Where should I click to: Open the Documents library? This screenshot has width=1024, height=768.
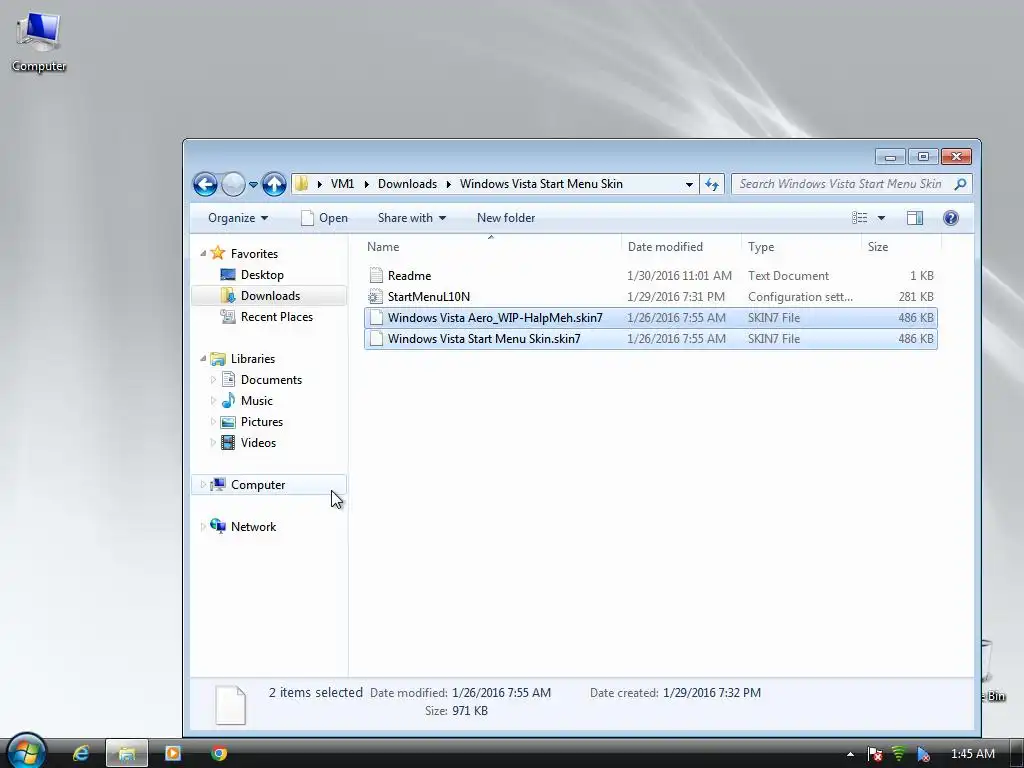click(x=271, y=380)
